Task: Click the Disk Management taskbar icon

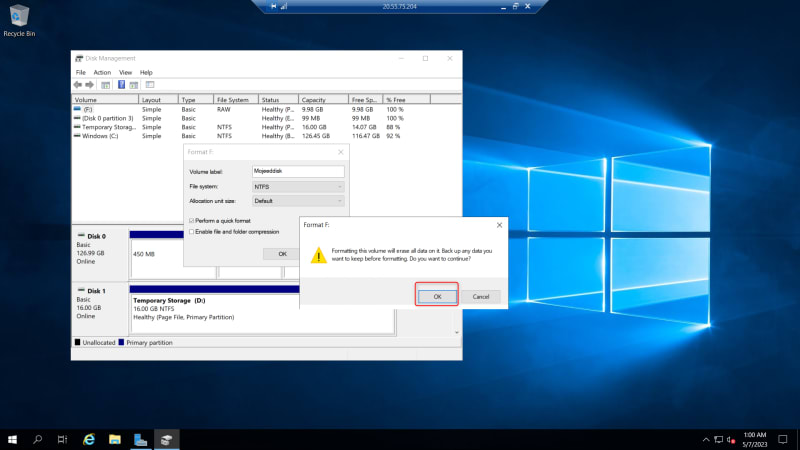Action: coord(166,439)
